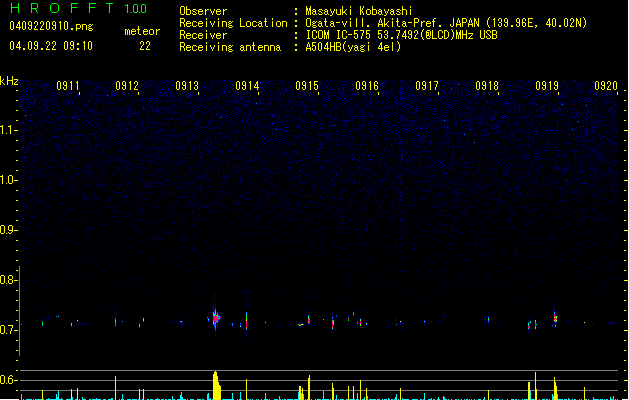Click the date stamp 04.09.22 09:10
629x400 pixels.
[x=51, y=46]
